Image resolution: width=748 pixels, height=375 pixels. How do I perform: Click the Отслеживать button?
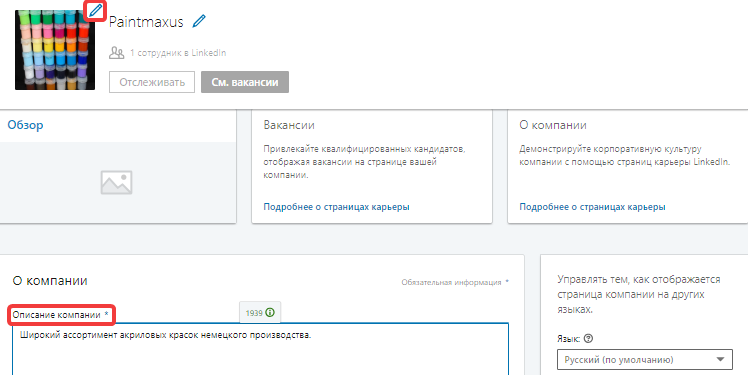(152, 82)
